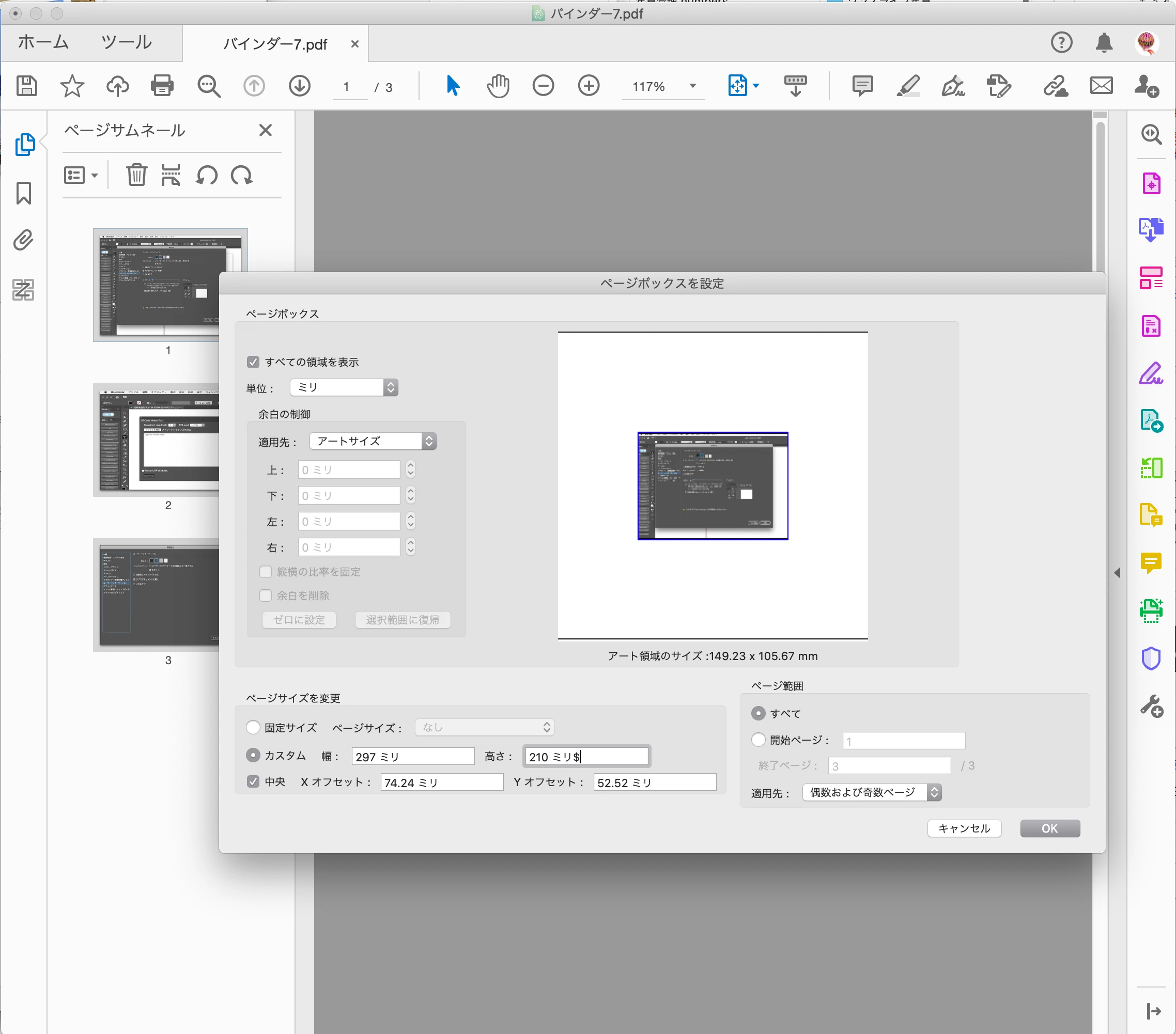Screen dimensions: 1176x1034
Task: Click the print icon in toolbar
Action: pyautogui.click(x=162, y=86)
